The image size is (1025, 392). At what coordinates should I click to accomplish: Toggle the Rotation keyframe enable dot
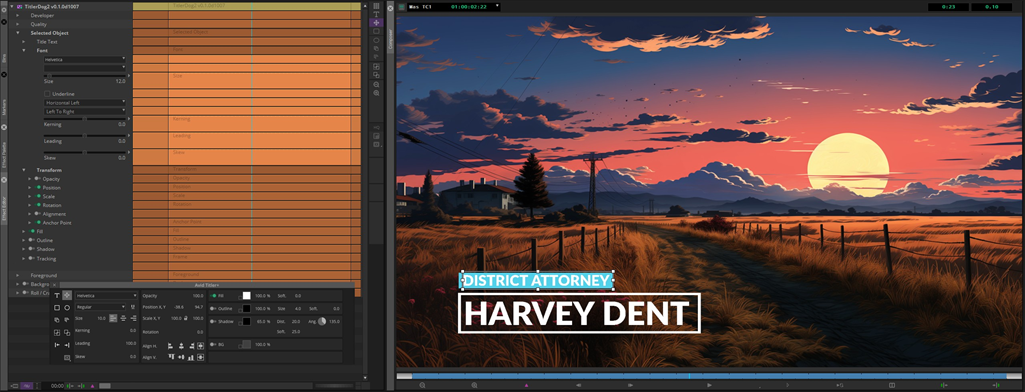pyautogui.click(x=39, y=205)
